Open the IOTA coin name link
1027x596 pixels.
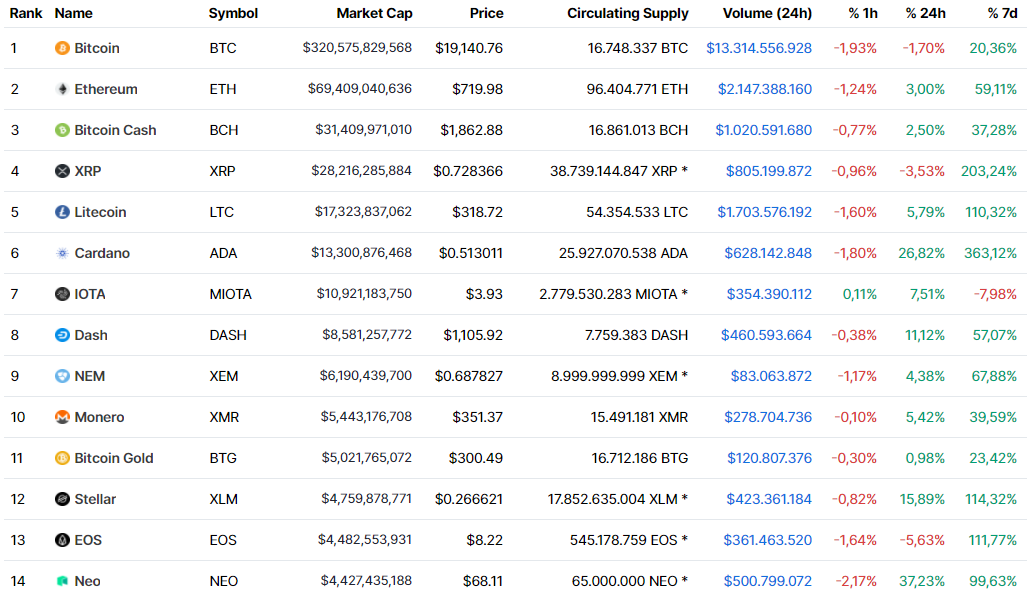(90, 294)
